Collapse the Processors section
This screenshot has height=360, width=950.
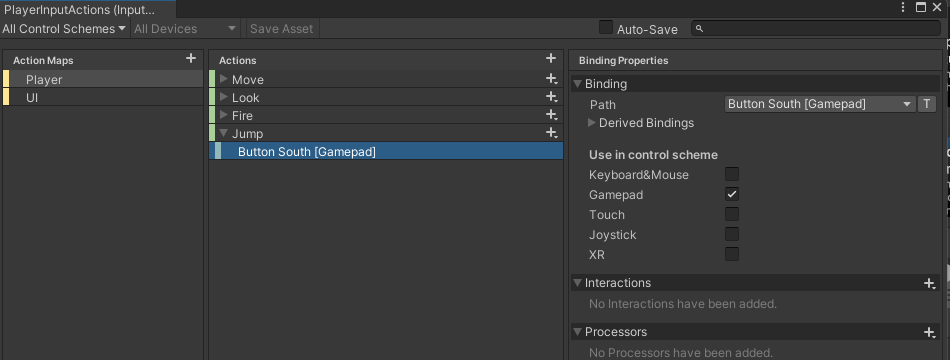click(577, 332)
